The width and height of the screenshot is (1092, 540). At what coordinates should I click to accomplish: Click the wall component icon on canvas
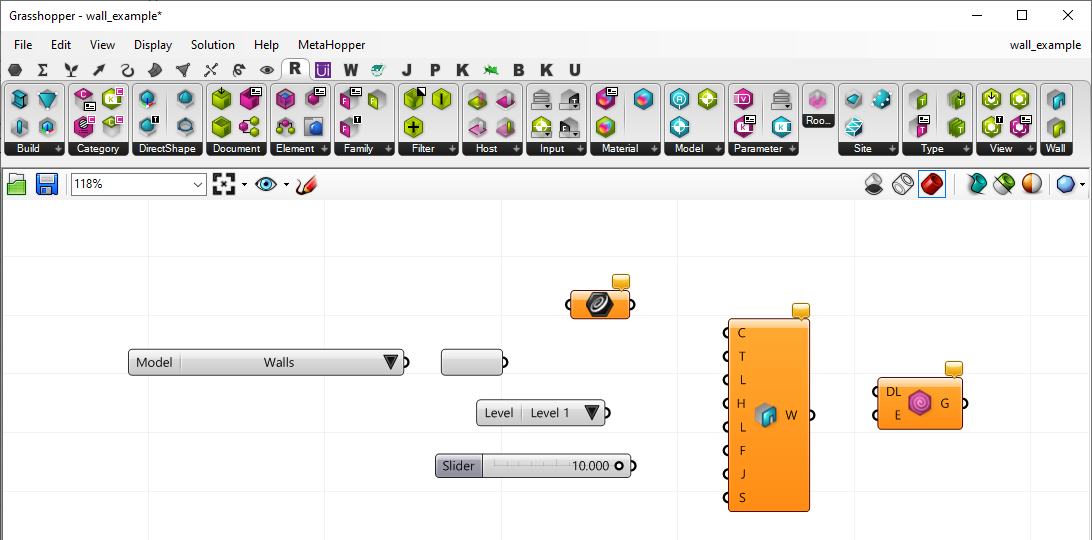click(766, 415)
